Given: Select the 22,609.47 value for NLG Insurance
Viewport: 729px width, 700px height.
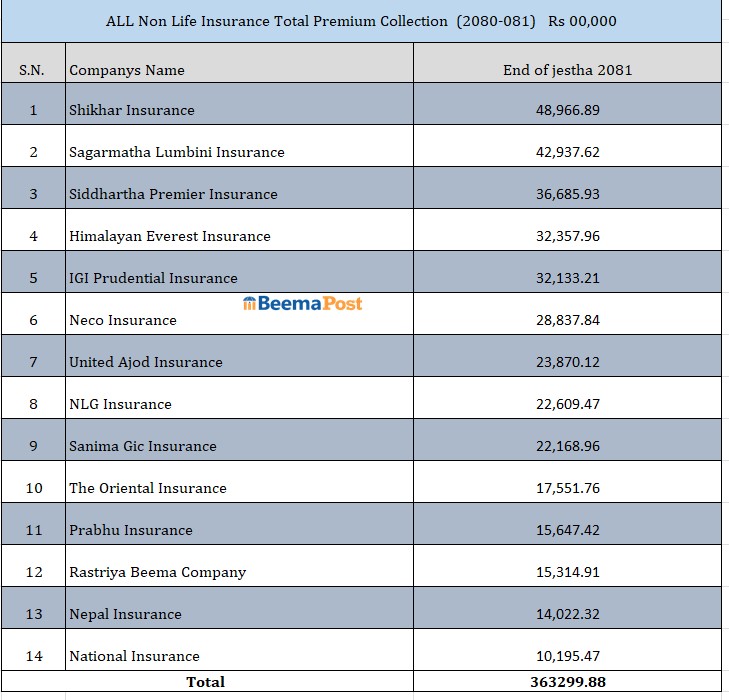Looking at the screenshot, I should [567, 404].
